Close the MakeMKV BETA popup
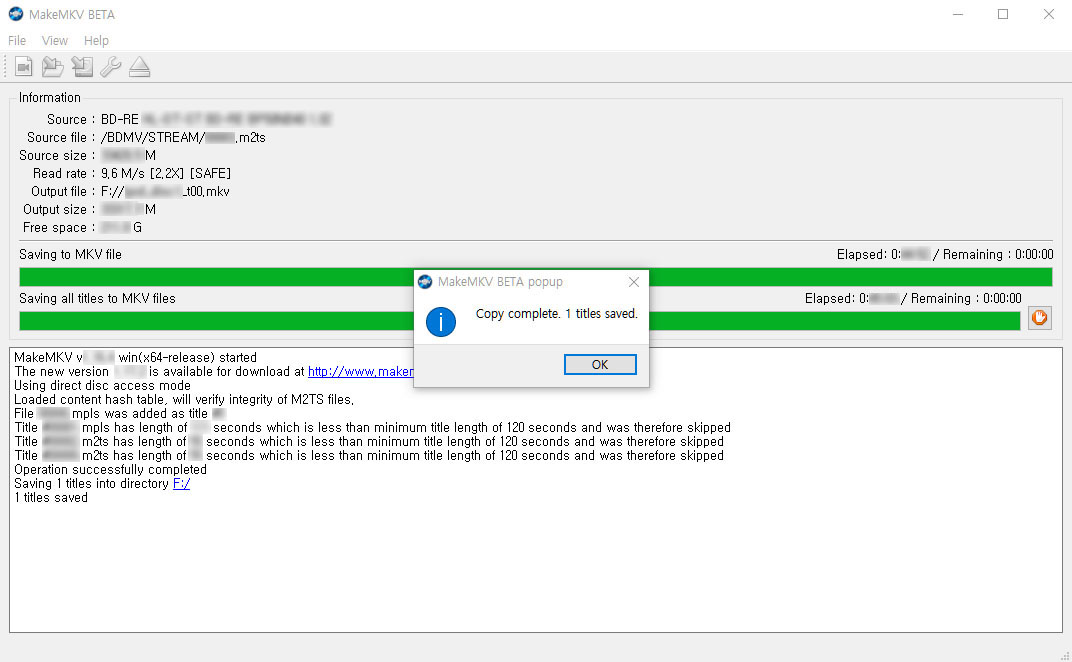The image size is (1072, 662). (634, 282)
